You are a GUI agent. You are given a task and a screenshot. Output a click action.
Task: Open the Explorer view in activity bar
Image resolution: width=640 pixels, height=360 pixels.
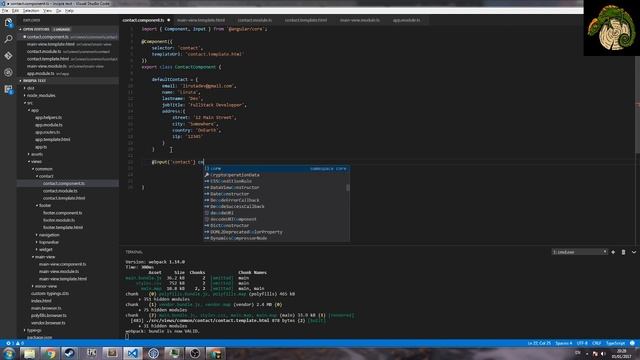tap(8, 23)
